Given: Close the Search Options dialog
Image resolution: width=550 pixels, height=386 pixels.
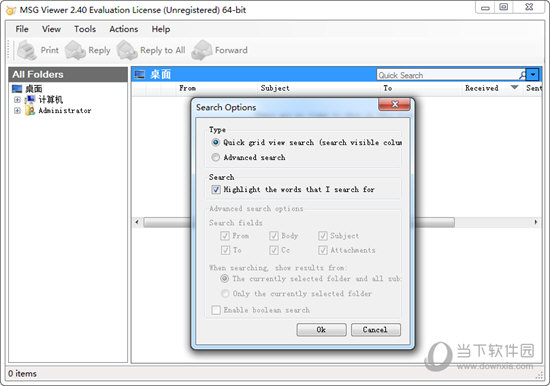Looking at the screenshot, I should point(395,104).
